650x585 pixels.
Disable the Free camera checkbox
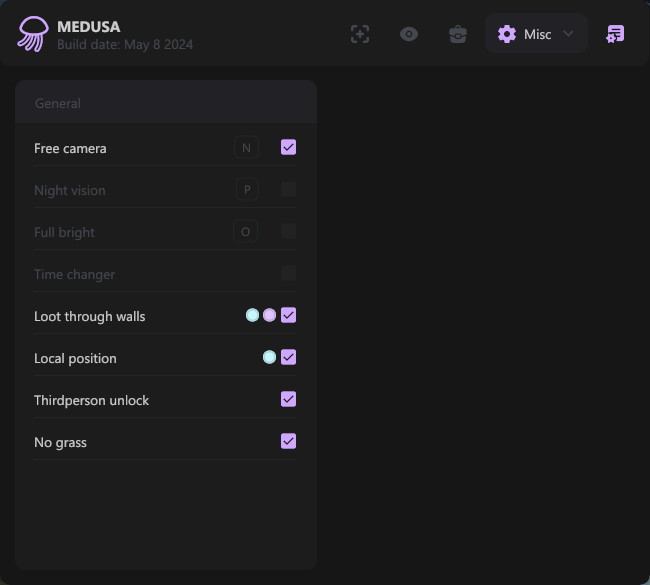(288, 148)
